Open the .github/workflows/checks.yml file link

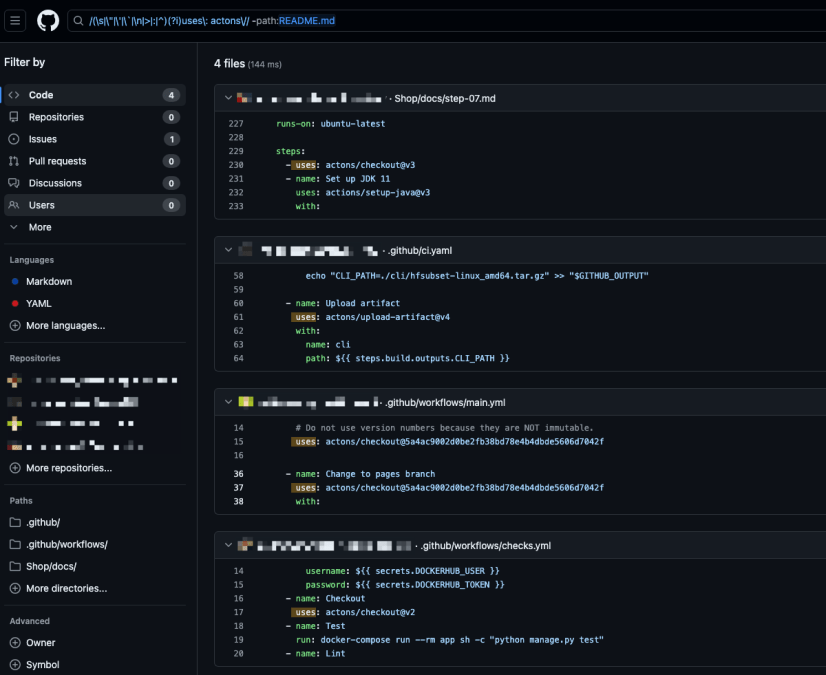[485, 546]
